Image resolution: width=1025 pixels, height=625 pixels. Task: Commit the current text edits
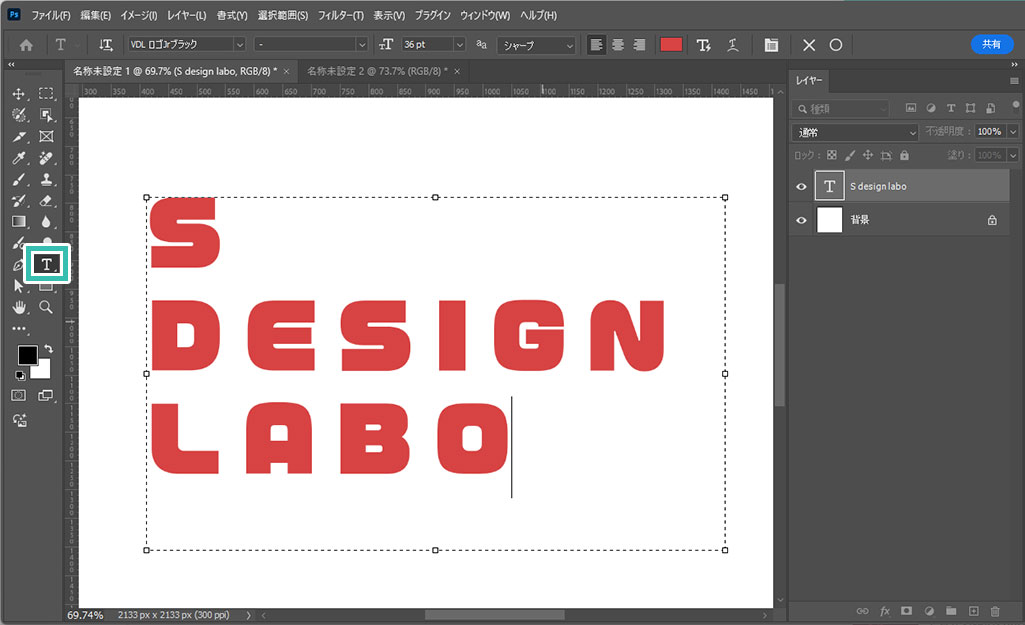[836, 44]
